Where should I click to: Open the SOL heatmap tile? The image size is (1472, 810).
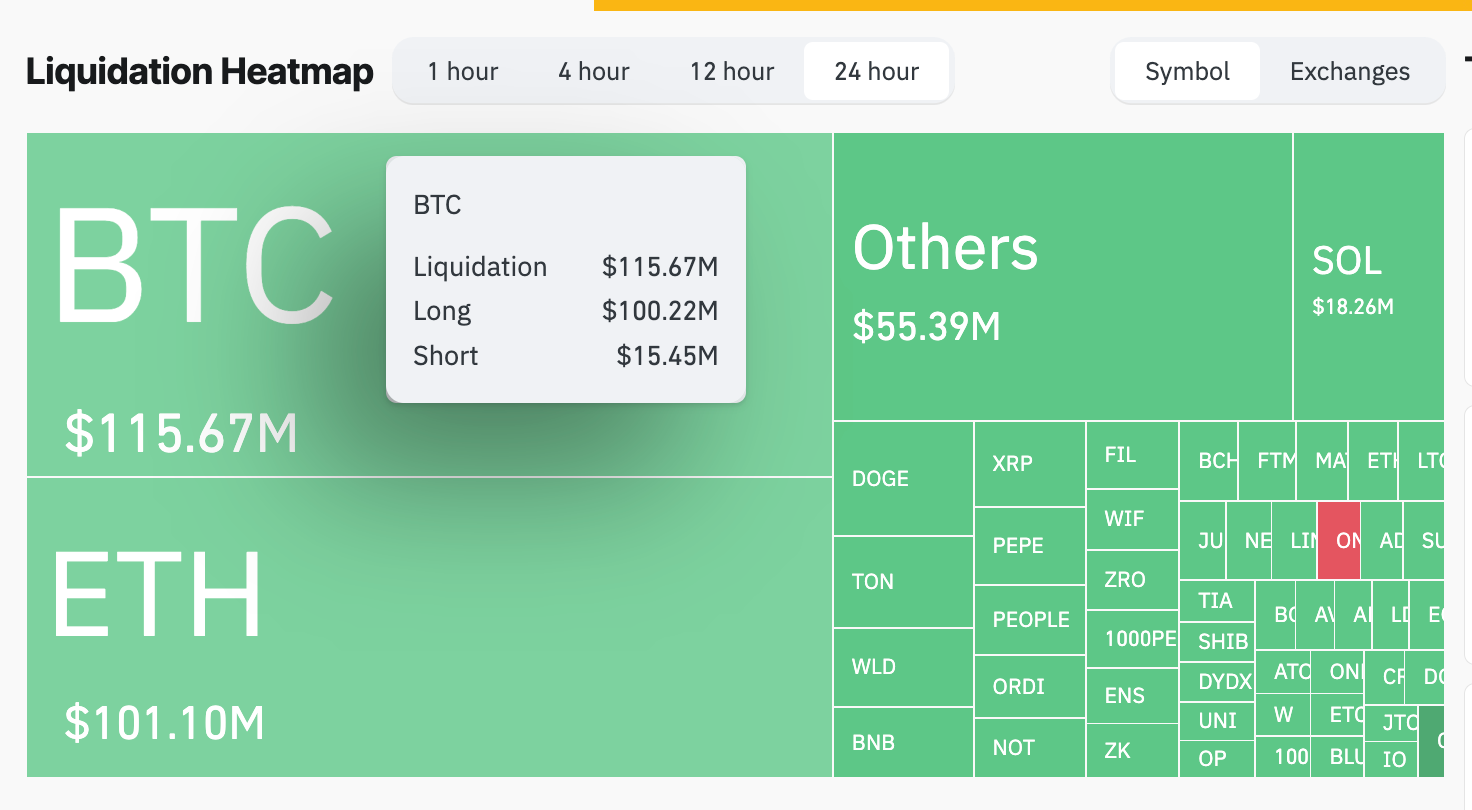click(1368, 276)
